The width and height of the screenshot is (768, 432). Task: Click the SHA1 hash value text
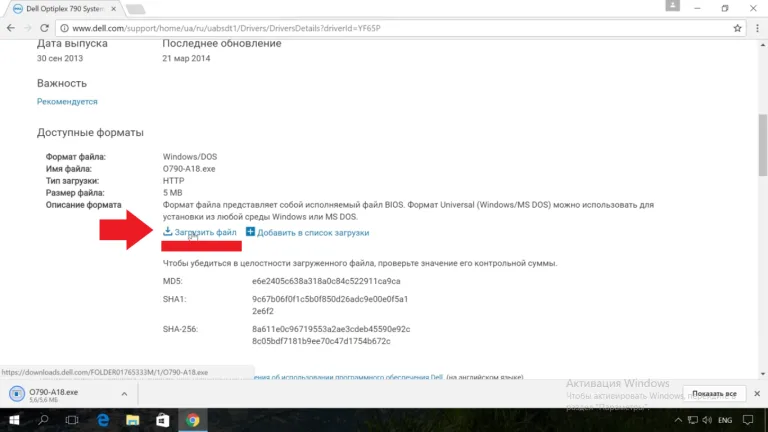coord(330,305)
